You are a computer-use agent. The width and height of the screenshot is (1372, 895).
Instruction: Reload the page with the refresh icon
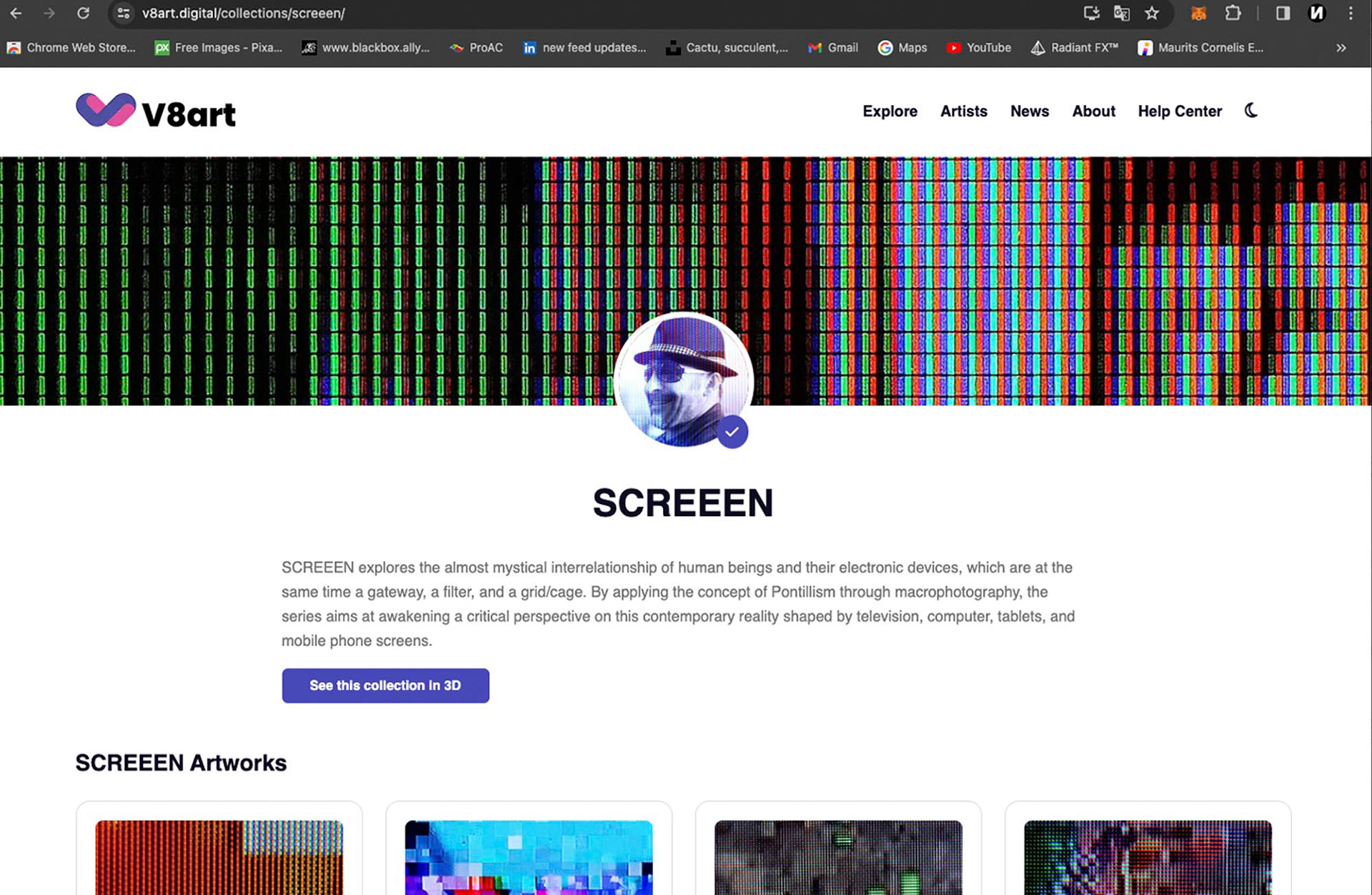[x=83, y=13]
